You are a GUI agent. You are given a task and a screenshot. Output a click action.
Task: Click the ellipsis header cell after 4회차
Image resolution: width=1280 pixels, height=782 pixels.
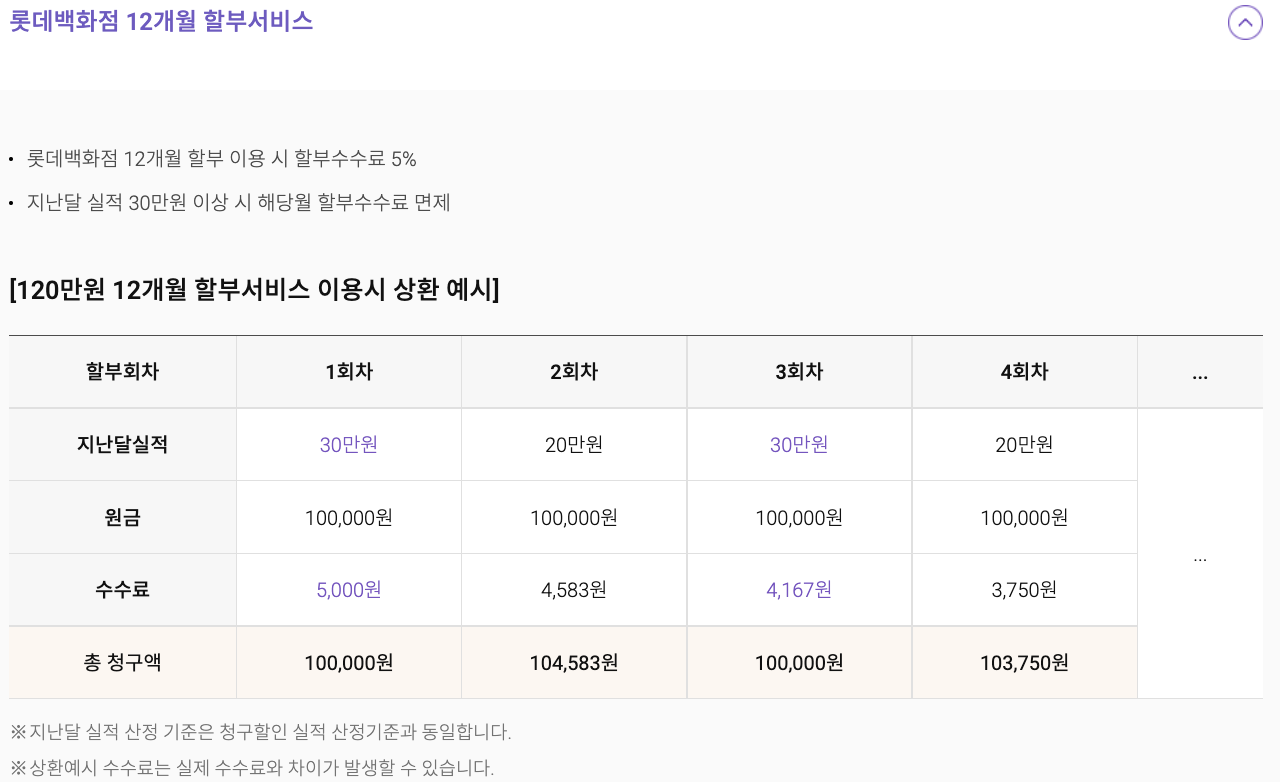click(1200, 372)
